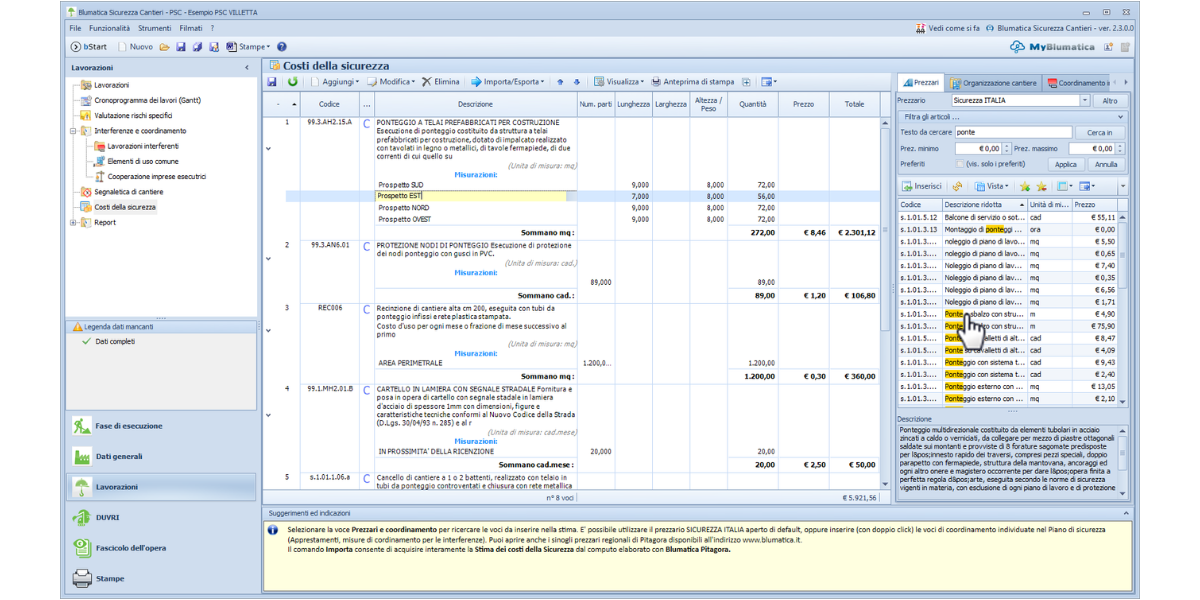The height and width of the screenshot is (600, 1200).
Task: Enable the 'vis. solo i preferiti' checkbox
Action: pyautogui.click(x=960, y=164)
